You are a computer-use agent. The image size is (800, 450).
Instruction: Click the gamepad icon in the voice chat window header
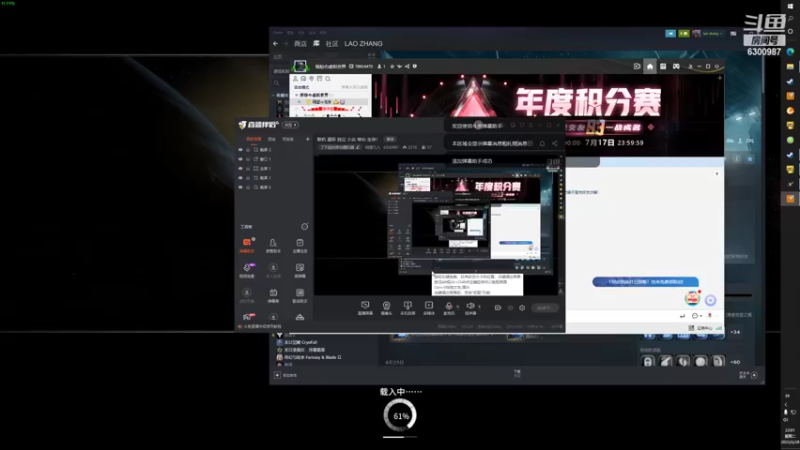click(676, 66)
